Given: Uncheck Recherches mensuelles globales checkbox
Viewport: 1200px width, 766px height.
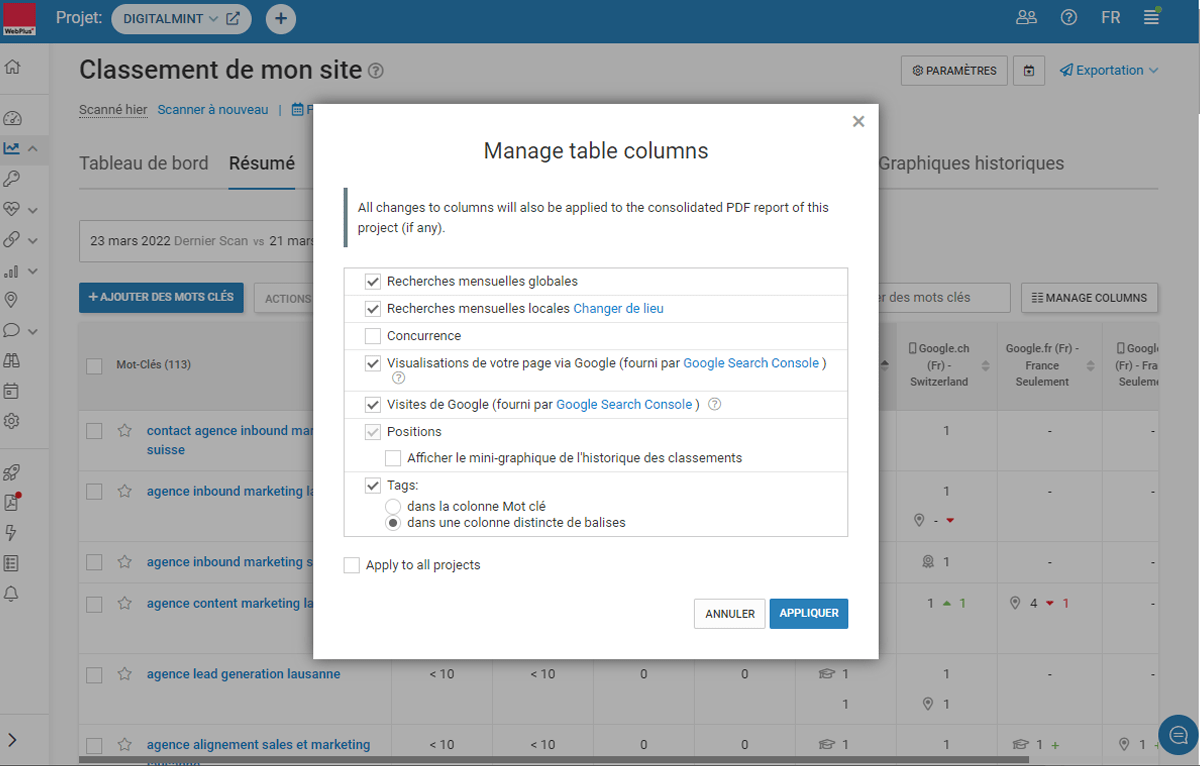Looking at the screenshot, I should pos(373,282).
